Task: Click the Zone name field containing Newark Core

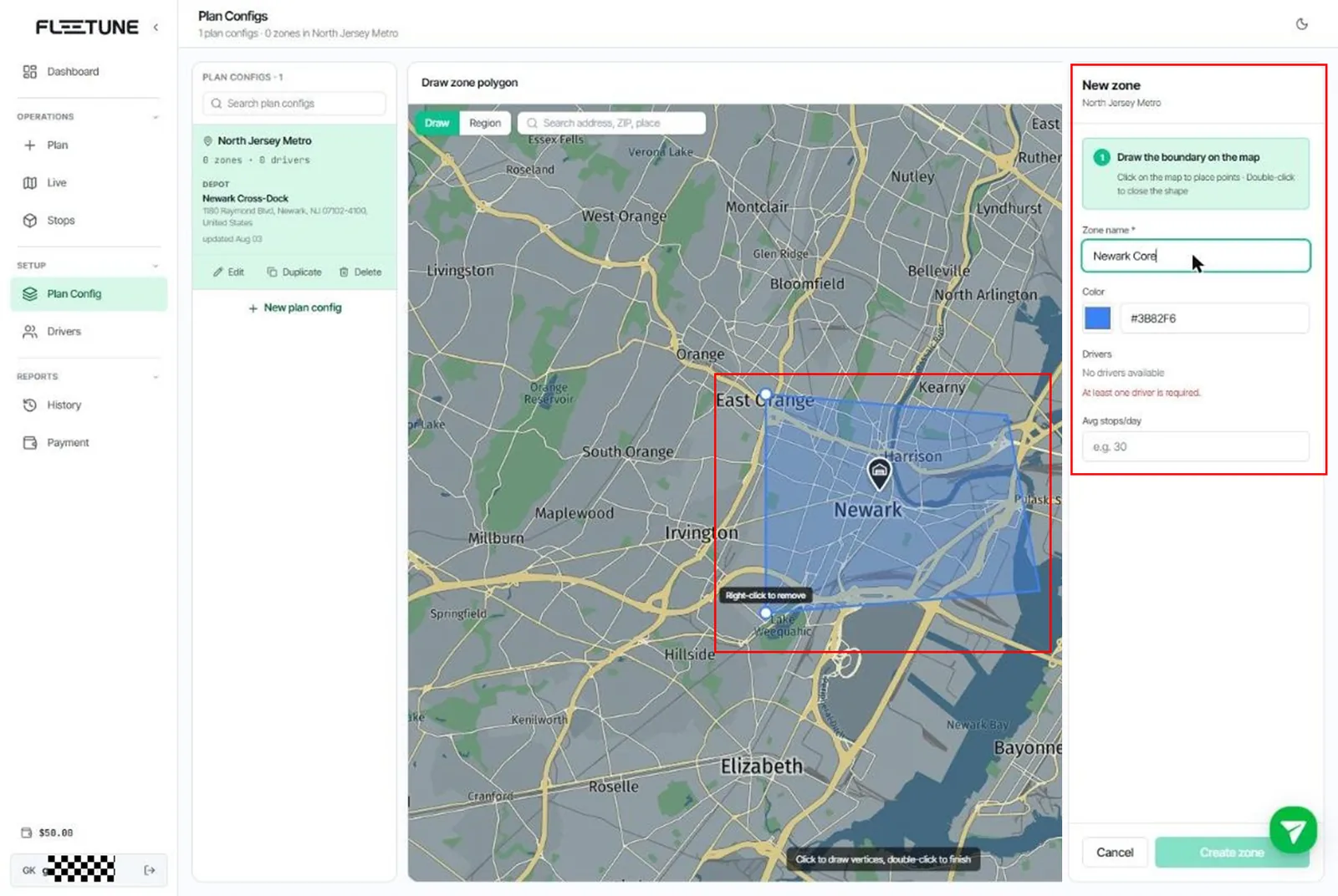Action: click(1196, 256)
